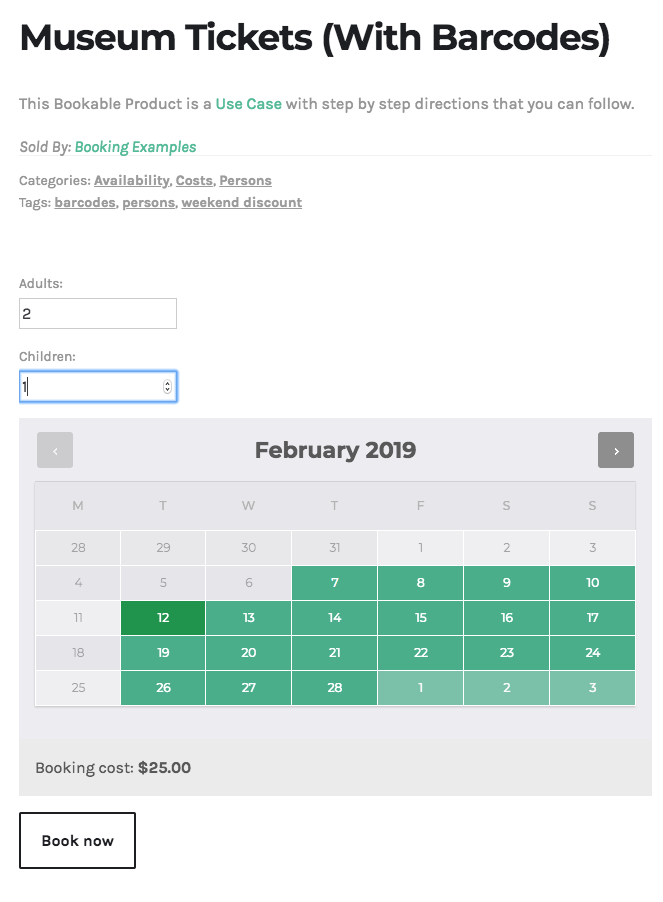
Task: Select February 24 on the calendar
Action: [x=593, y=653]
